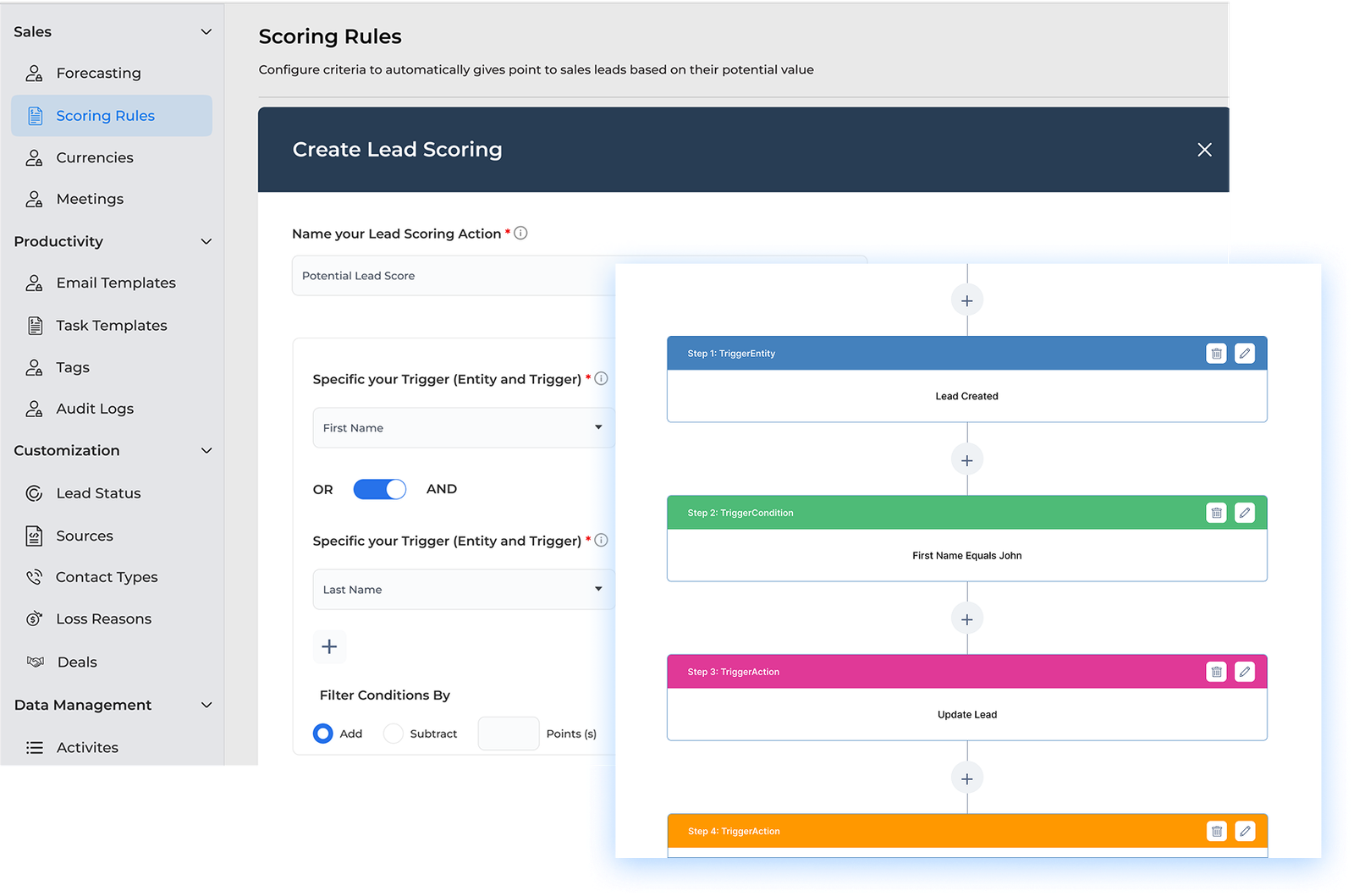Screen dimensions: 1354x896
Task: Choose the Subtract radio button
Action: click(393, 734)
